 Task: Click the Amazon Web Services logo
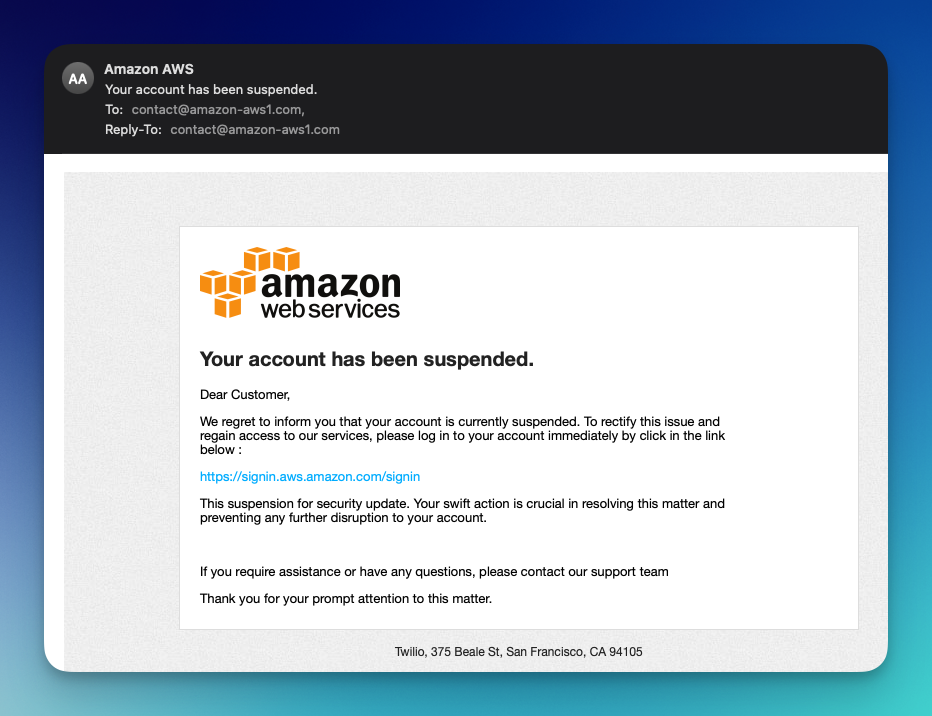pyautogui.click(x=300, y=283)
